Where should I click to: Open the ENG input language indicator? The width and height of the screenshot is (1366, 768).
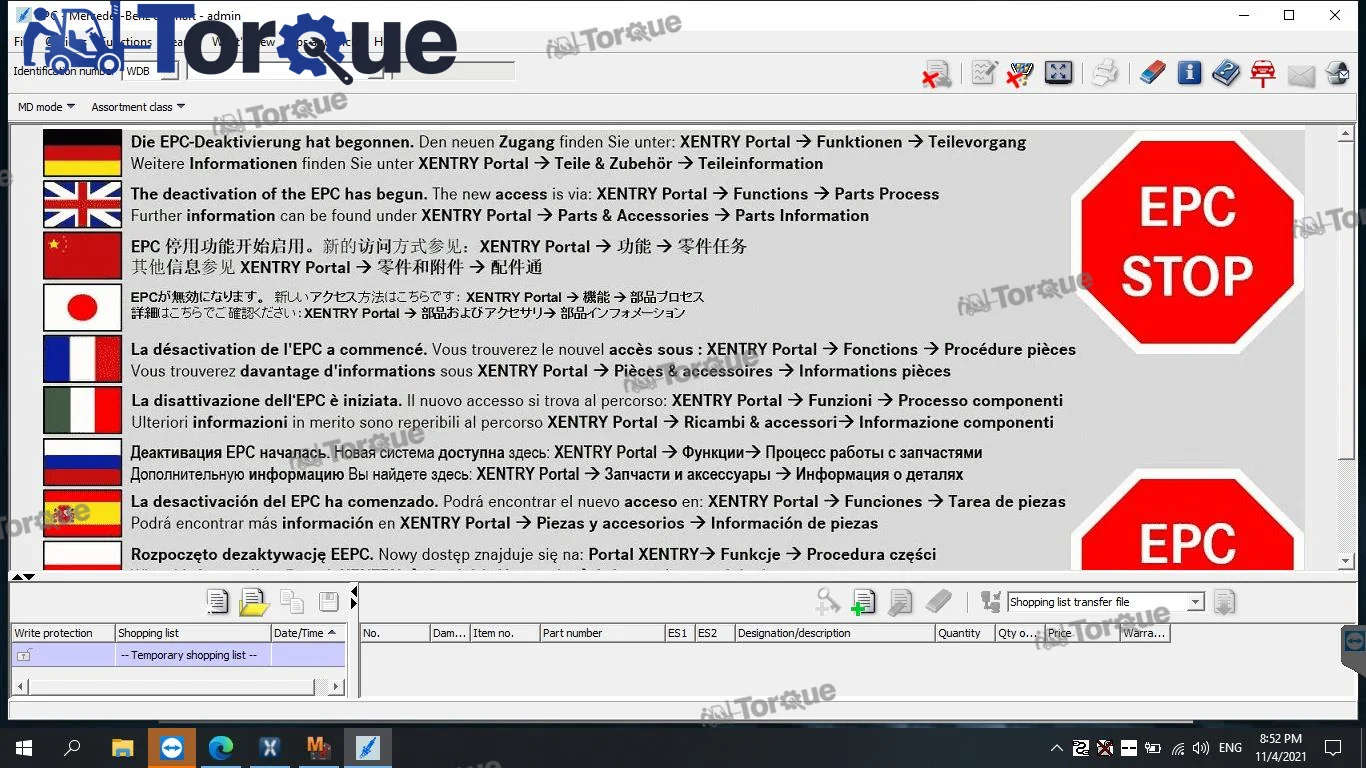coord(1231,748)
